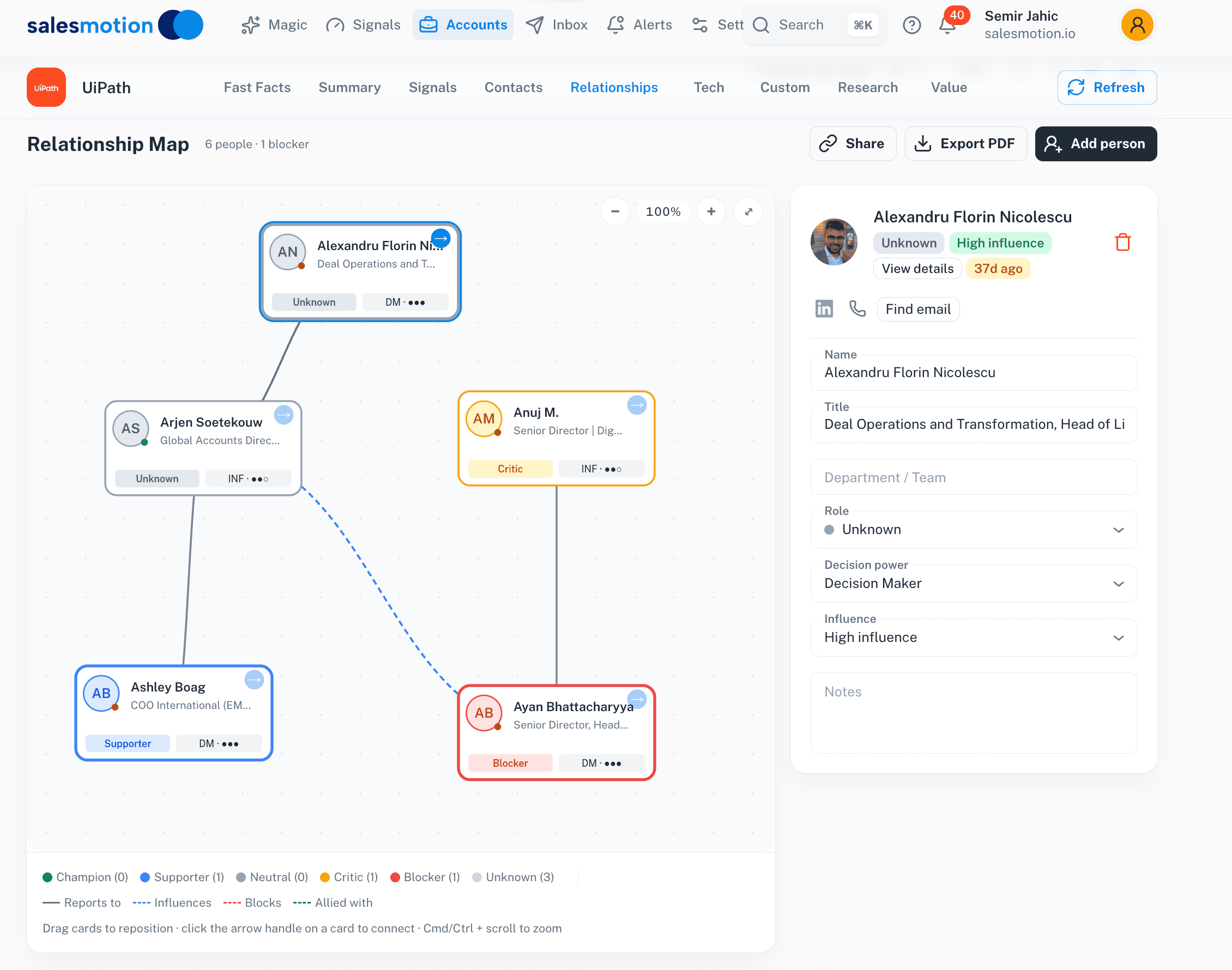Click the AB avatar on Ashley Boag card
The width and height of the screenshot is (1232, 970).
point(101,693)
